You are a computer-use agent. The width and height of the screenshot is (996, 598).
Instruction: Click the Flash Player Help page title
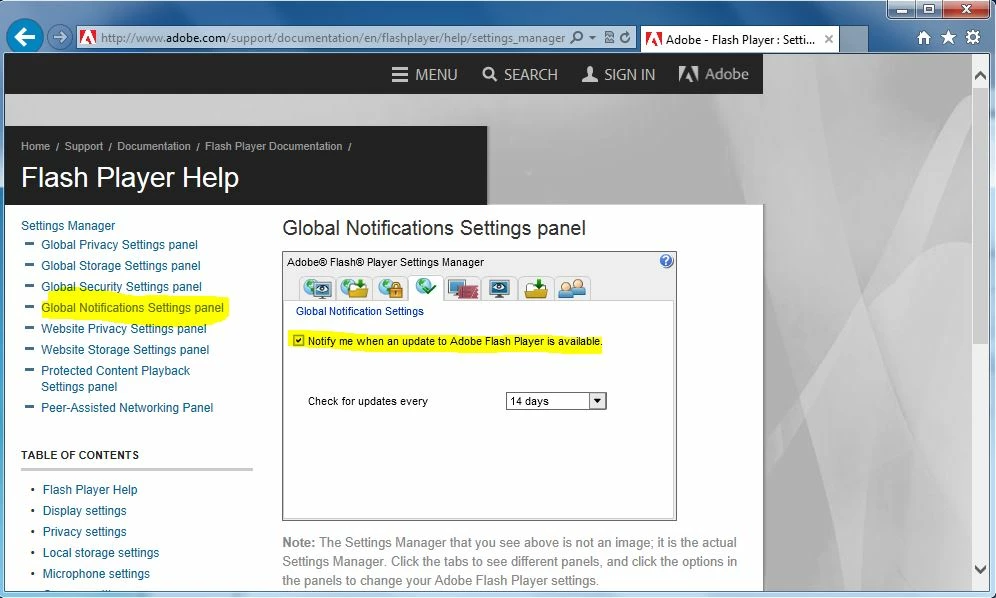[130, 177]
